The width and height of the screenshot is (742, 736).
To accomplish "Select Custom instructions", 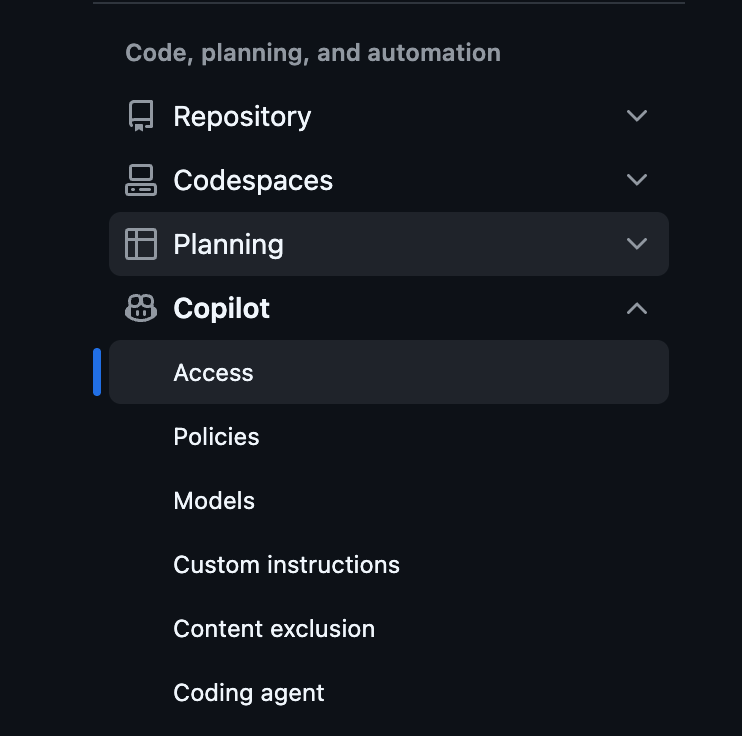I will coord(286,565).
